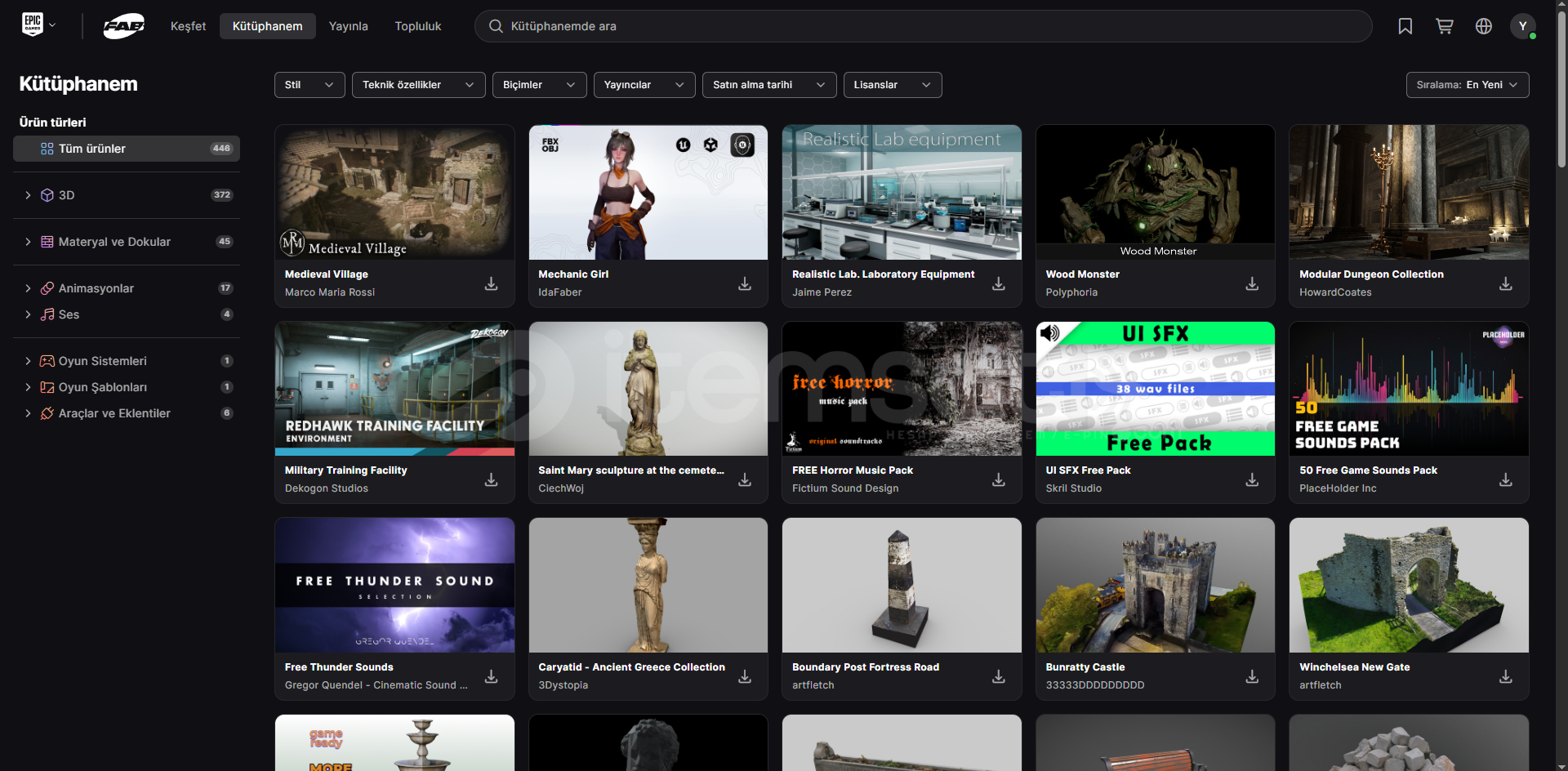This screenshot has width=1568, height=771.
Task: Change the Sıralama sort order dropdown
Action: coord(1467,85)
